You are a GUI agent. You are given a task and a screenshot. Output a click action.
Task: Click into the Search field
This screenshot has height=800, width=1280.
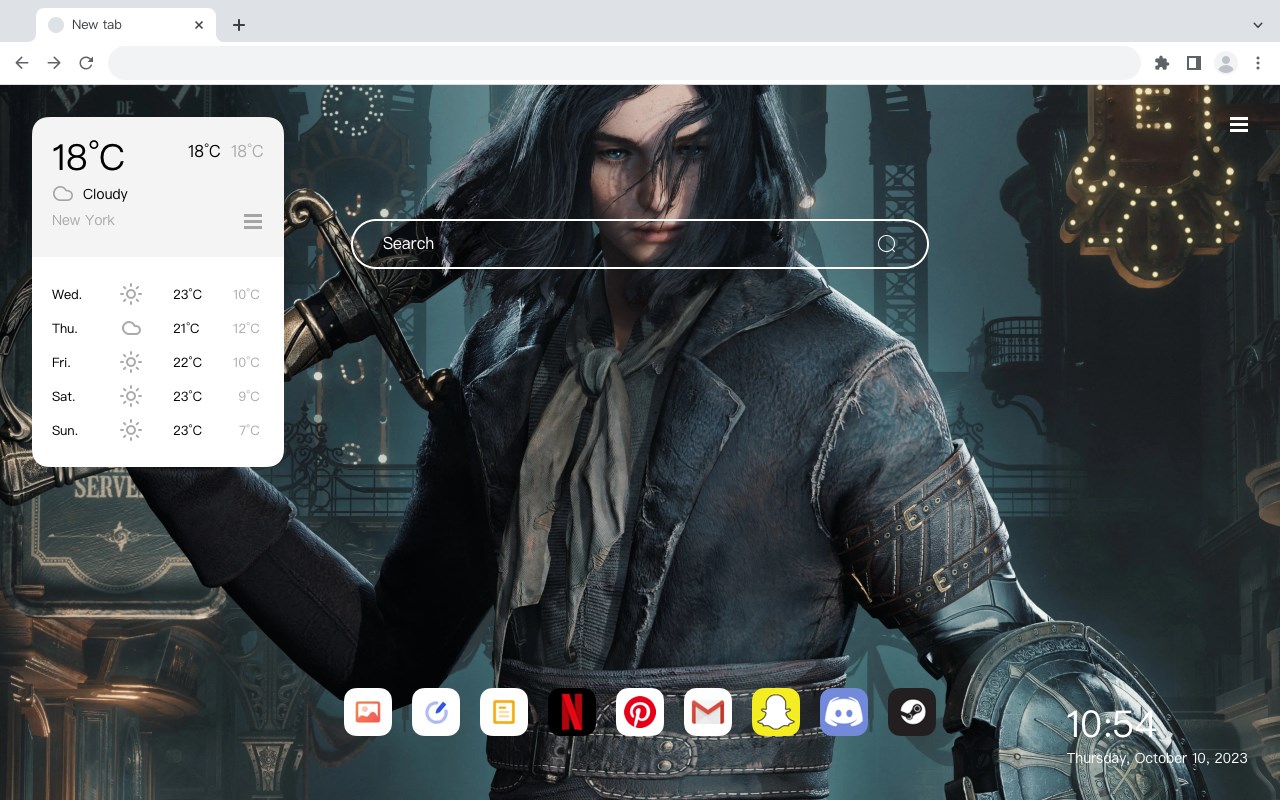pos(640,244)
